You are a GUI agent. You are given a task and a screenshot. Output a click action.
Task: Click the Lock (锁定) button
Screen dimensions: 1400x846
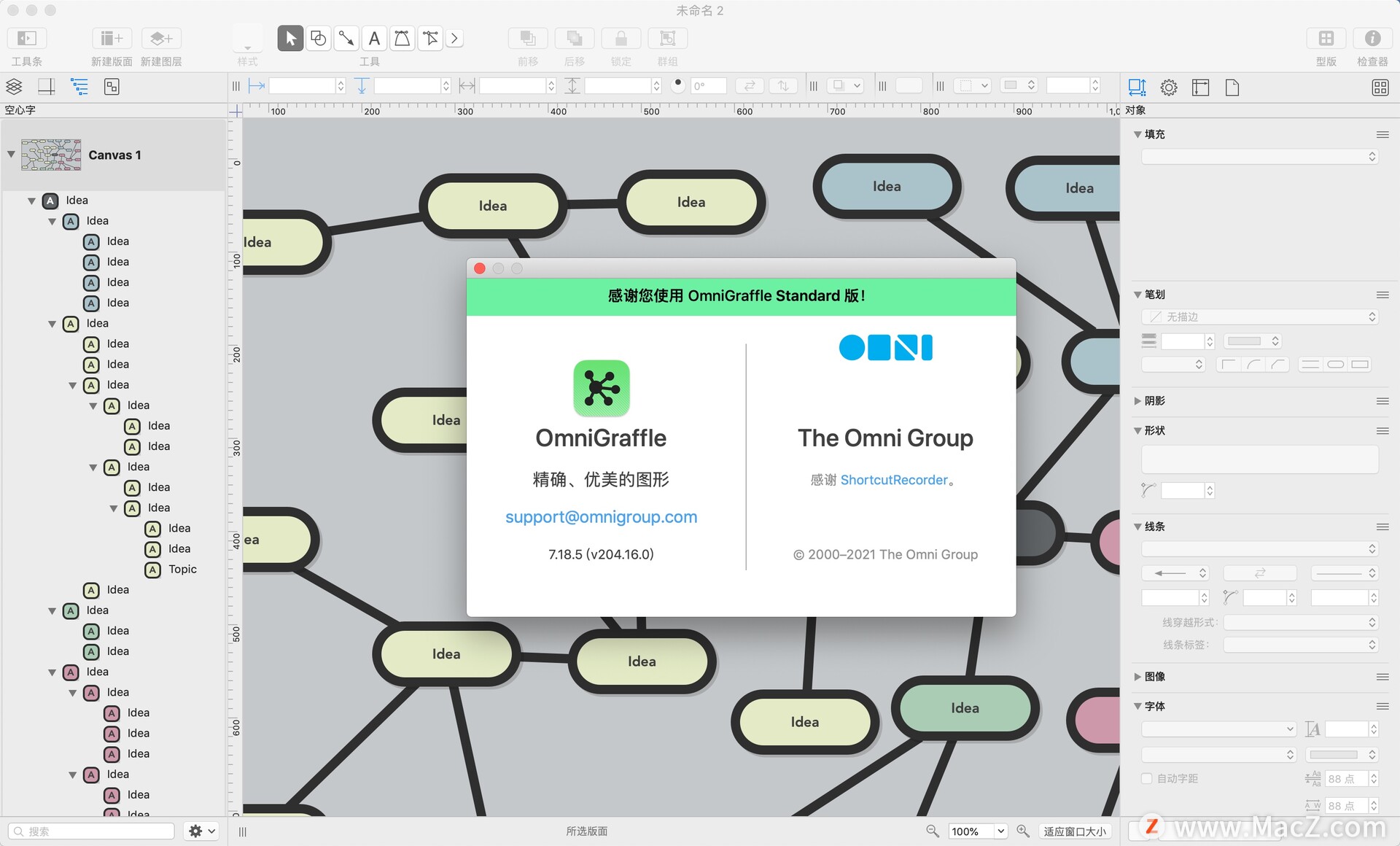(x=621, y=39)
